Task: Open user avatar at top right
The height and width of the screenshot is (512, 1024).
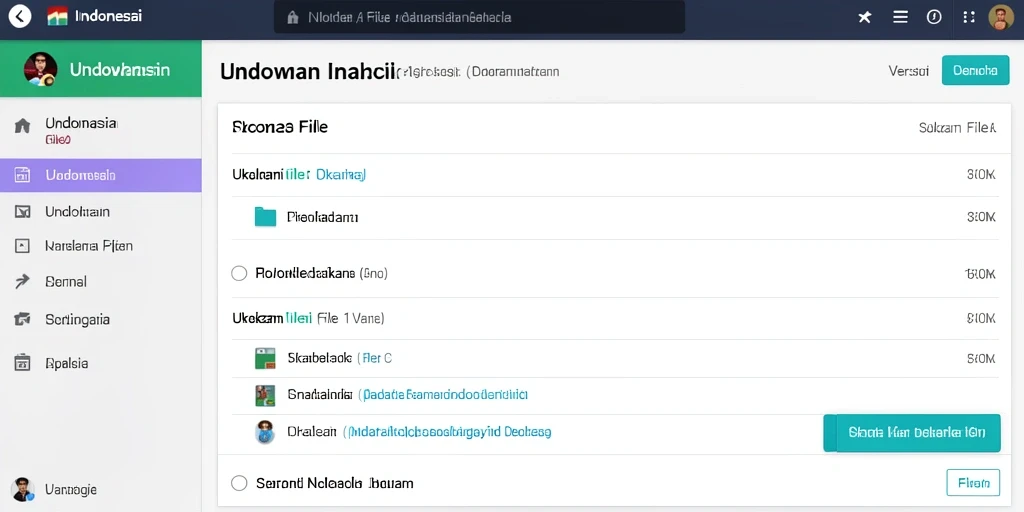Action: click(x=1001, y=17)
